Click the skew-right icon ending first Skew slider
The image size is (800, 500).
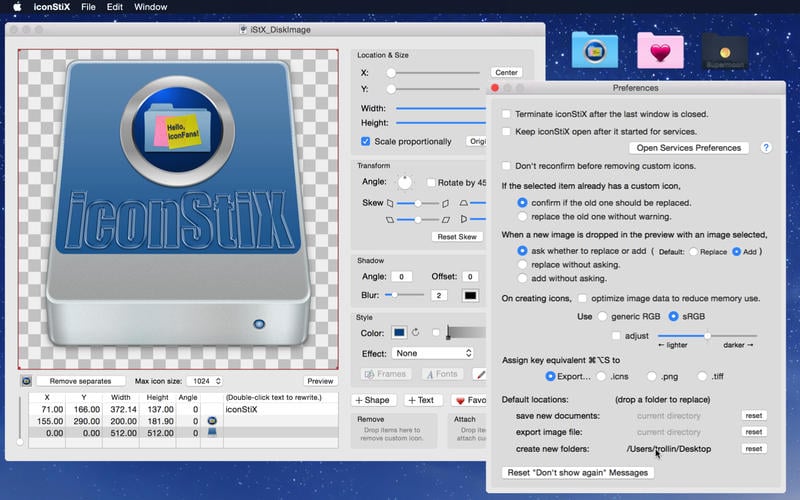[445, 203]
